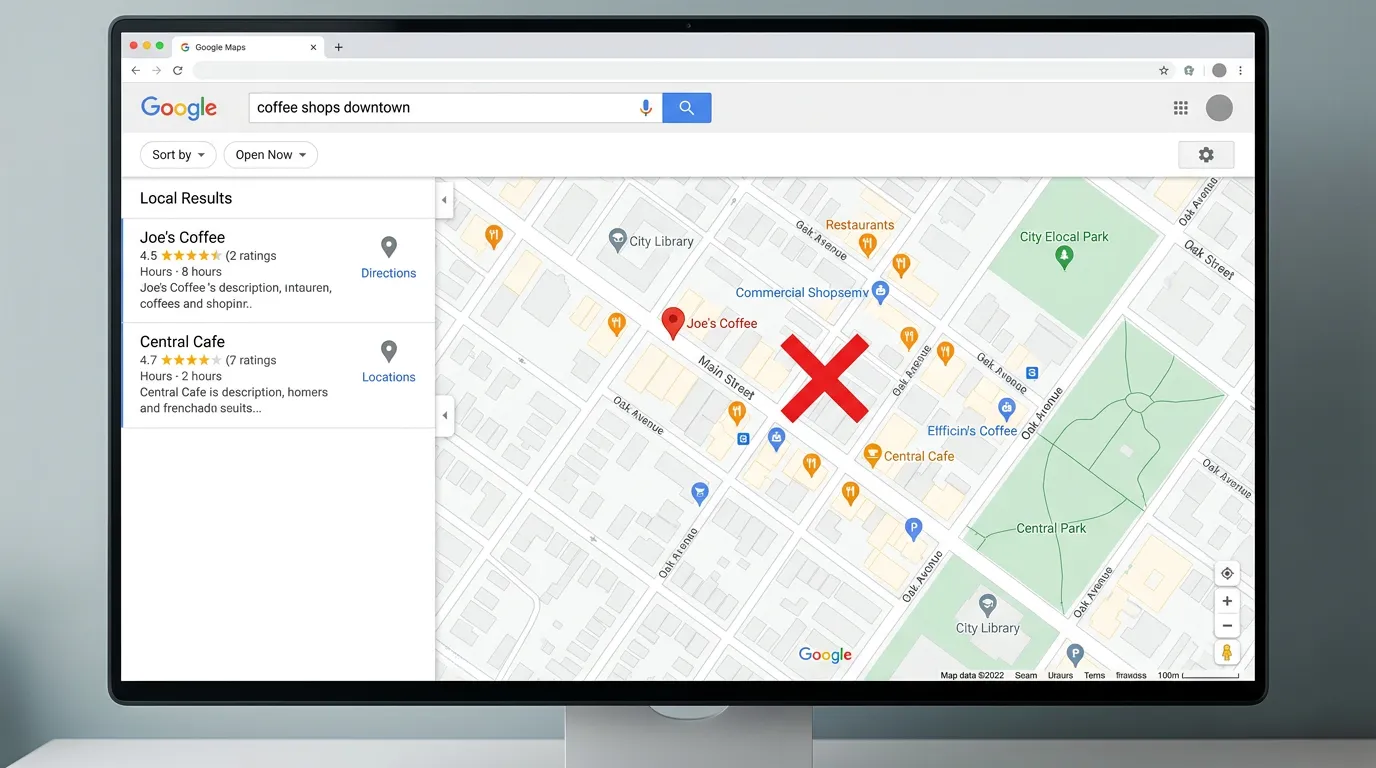Open the Google account avatar
This screenshot has height=768, width=1376.
(x=1219, y=108)
